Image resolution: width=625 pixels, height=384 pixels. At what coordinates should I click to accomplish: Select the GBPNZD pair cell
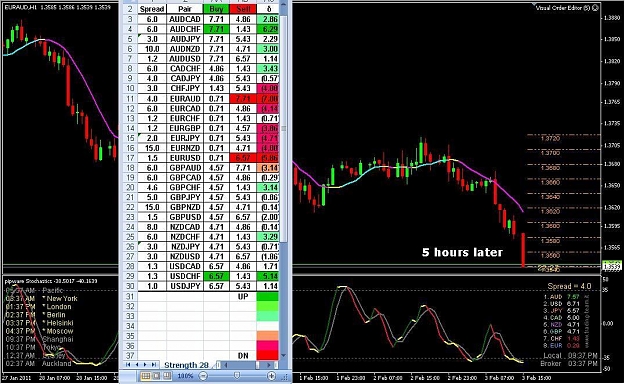185,207
